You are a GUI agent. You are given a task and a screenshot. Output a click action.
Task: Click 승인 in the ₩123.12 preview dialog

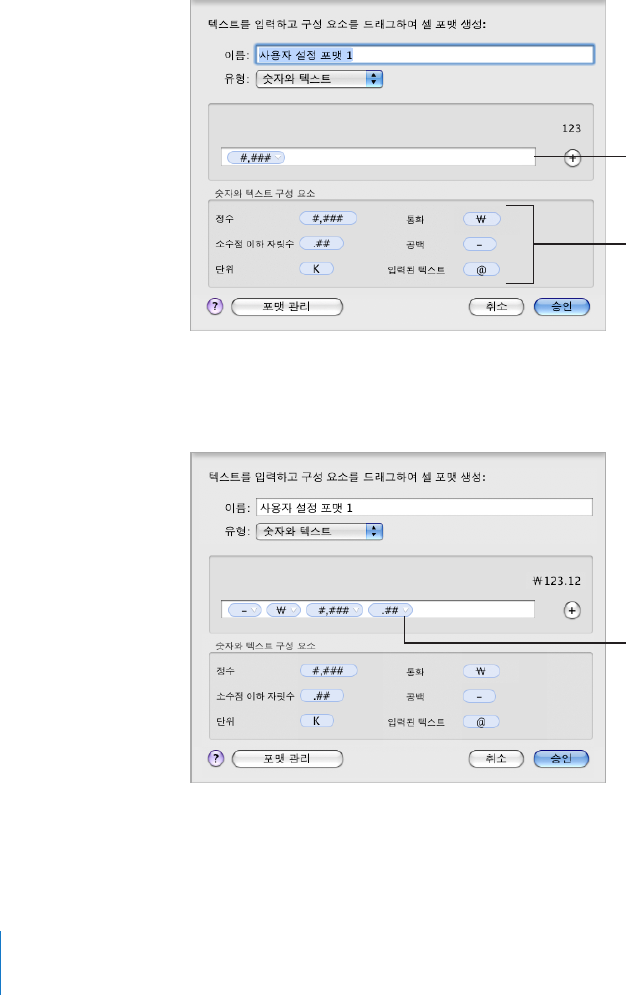[x=562, y=758]
